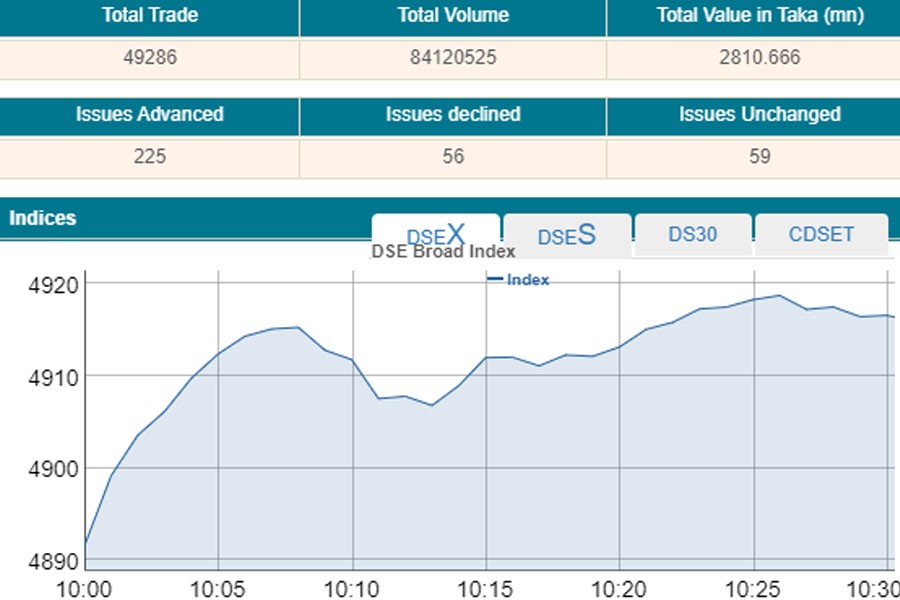
Task: Click the 2810.666 total value cell
Action: pyautogui.click(x=759, y=57)
